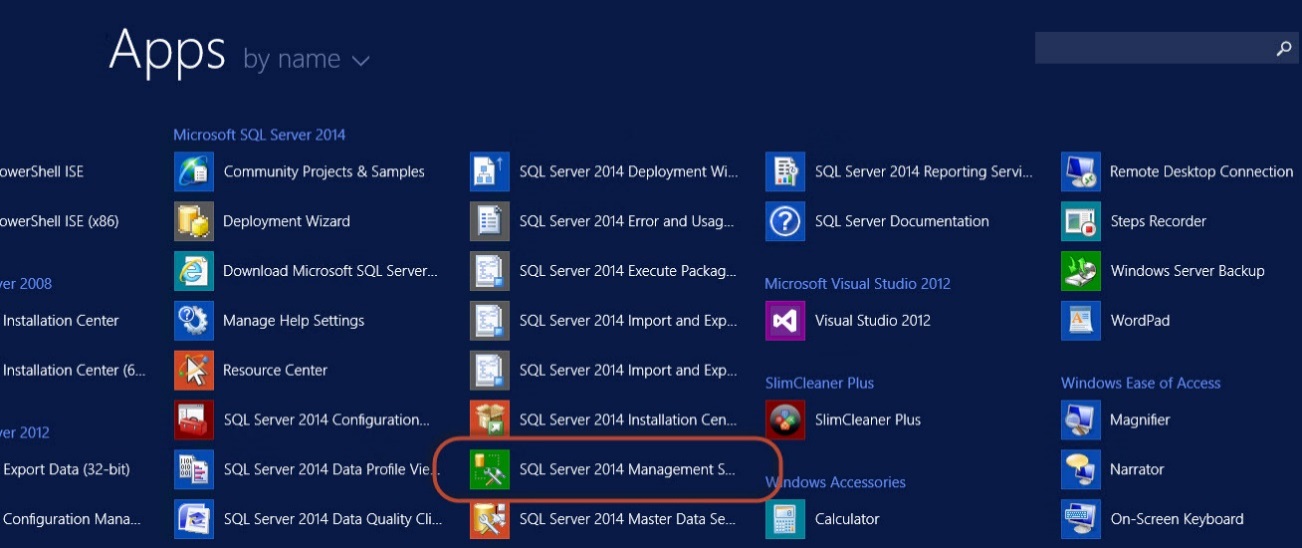Open SQL Server 2014 Configuration tool
This screenshot has height=548, width=1302.
pyautogui.click(x=303, y=420)
